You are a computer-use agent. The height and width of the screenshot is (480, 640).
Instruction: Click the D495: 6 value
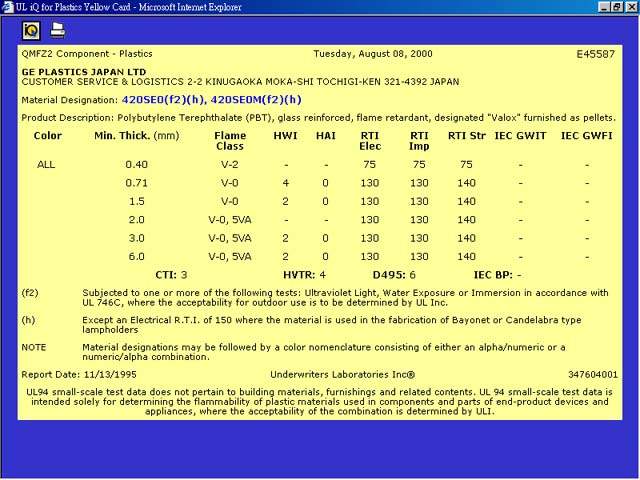point(394,275)
